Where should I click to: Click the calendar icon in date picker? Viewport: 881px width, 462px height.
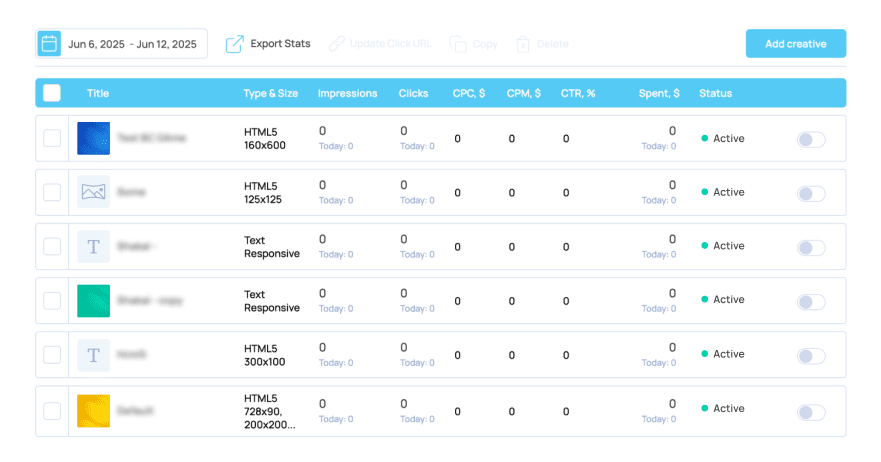point(48,44)
